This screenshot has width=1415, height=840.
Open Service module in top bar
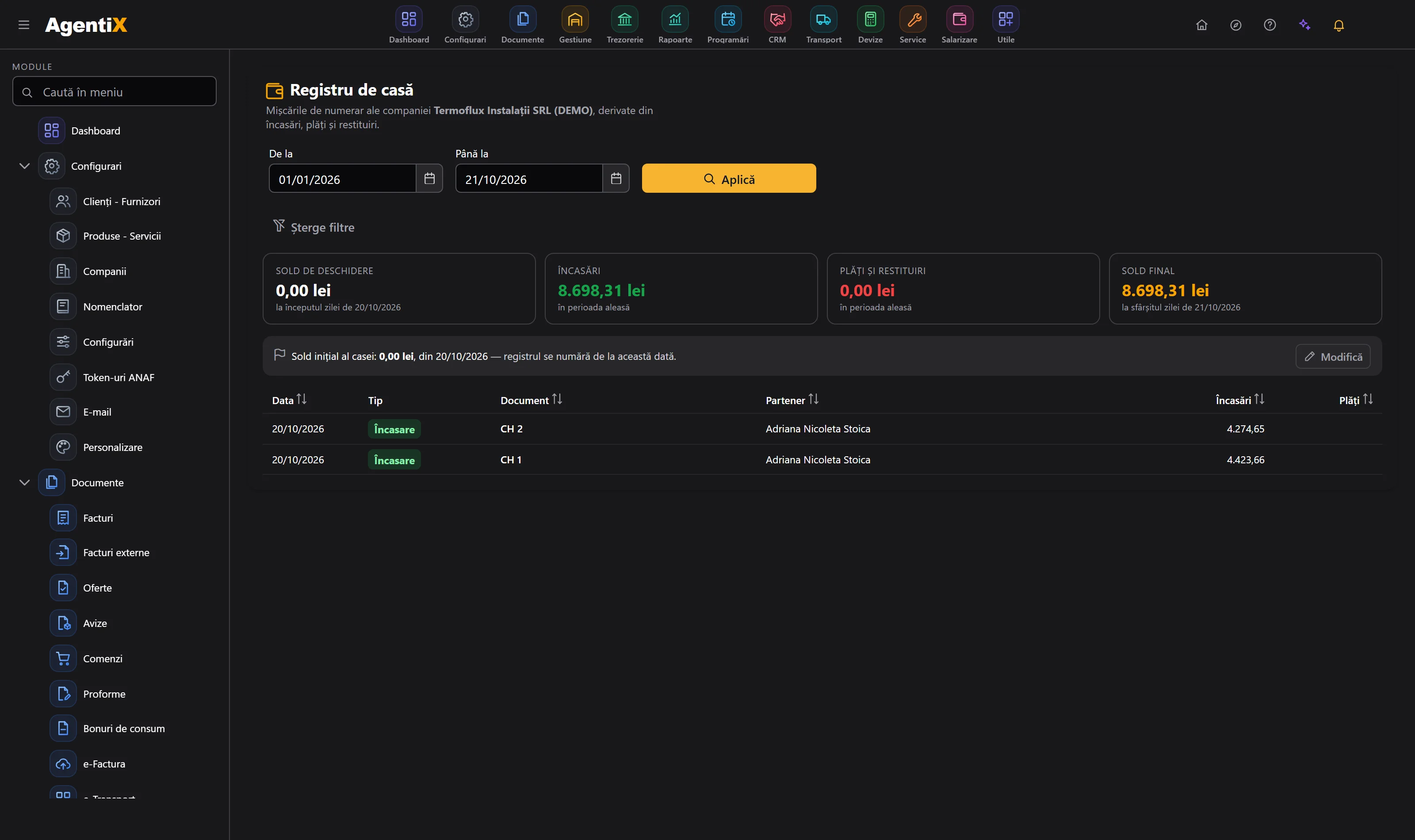pyautogui.click(x=912, y=26)
